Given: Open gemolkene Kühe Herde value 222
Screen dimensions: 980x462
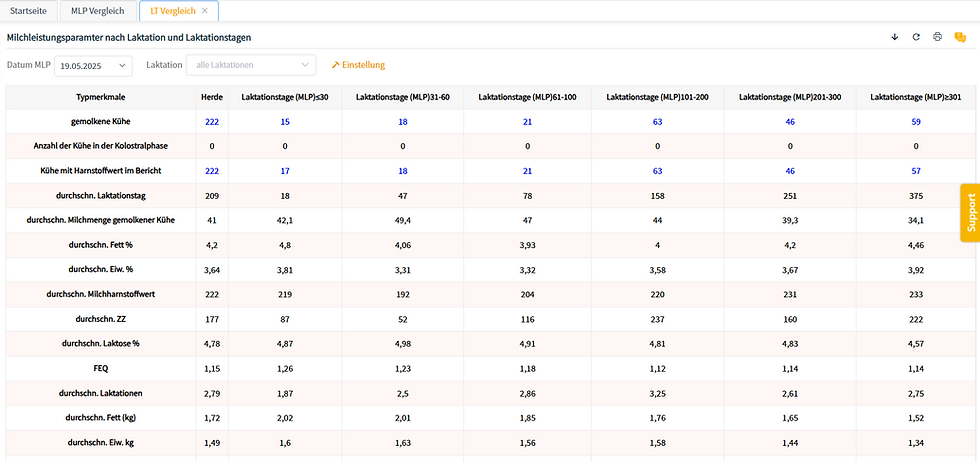Looking at the screenshot, I should [x=212, y=122].
